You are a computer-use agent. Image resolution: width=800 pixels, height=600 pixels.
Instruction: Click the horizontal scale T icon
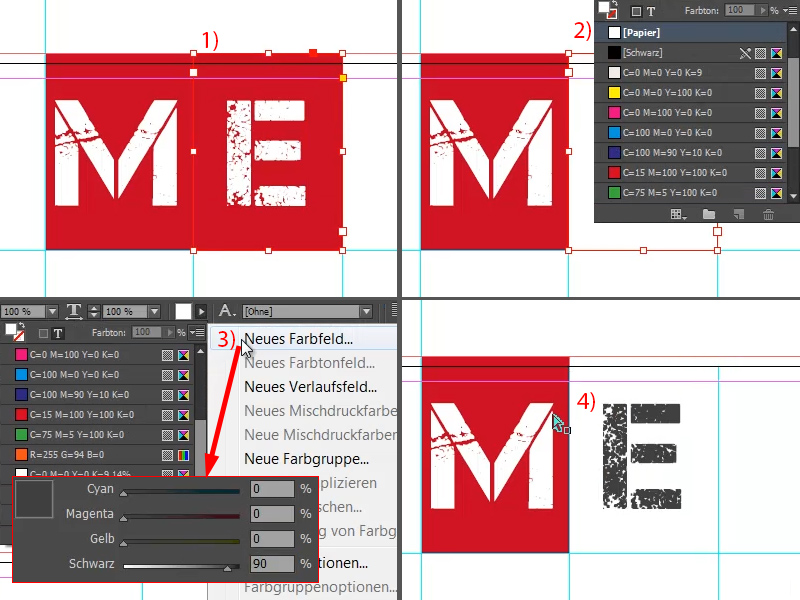[x=74, y=311]
